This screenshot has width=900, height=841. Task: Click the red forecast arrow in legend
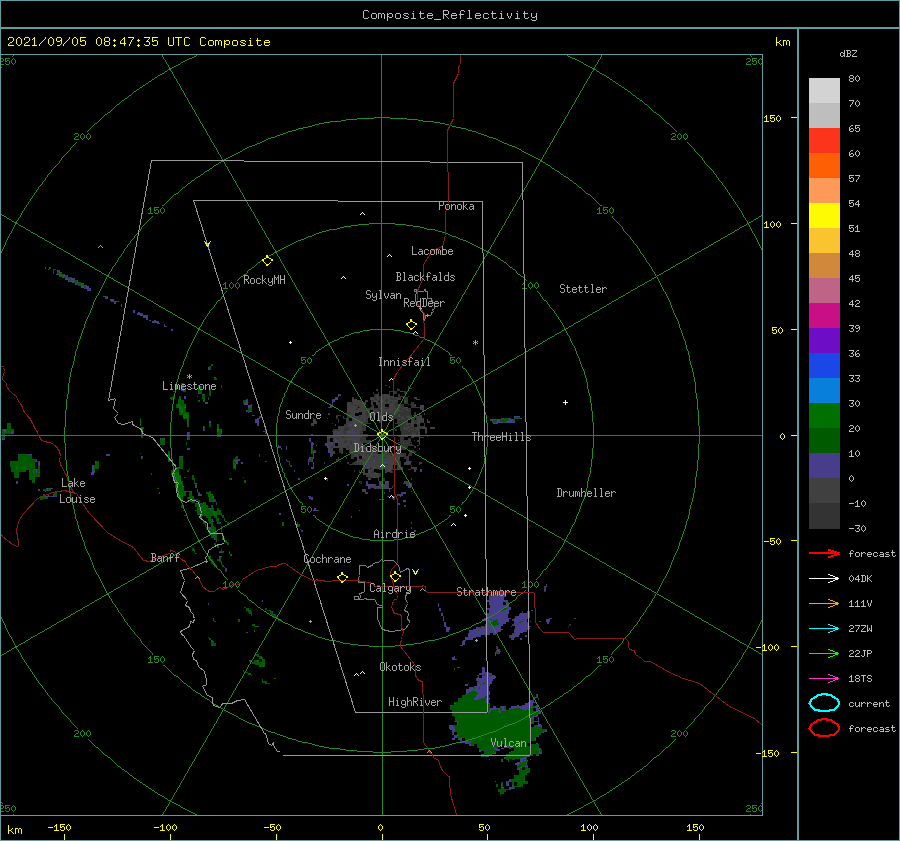pyautogui.click(x=824, y=553)
